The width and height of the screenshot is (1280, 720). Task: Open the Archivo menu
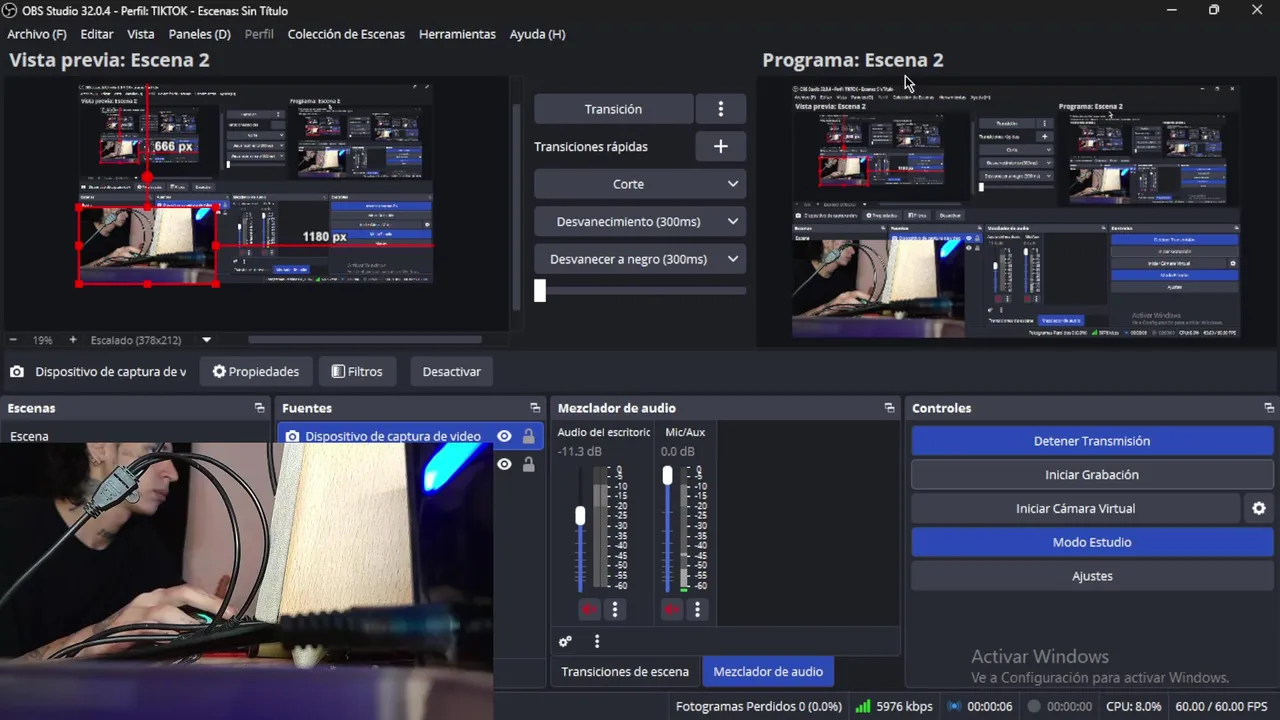coord(37,34)
